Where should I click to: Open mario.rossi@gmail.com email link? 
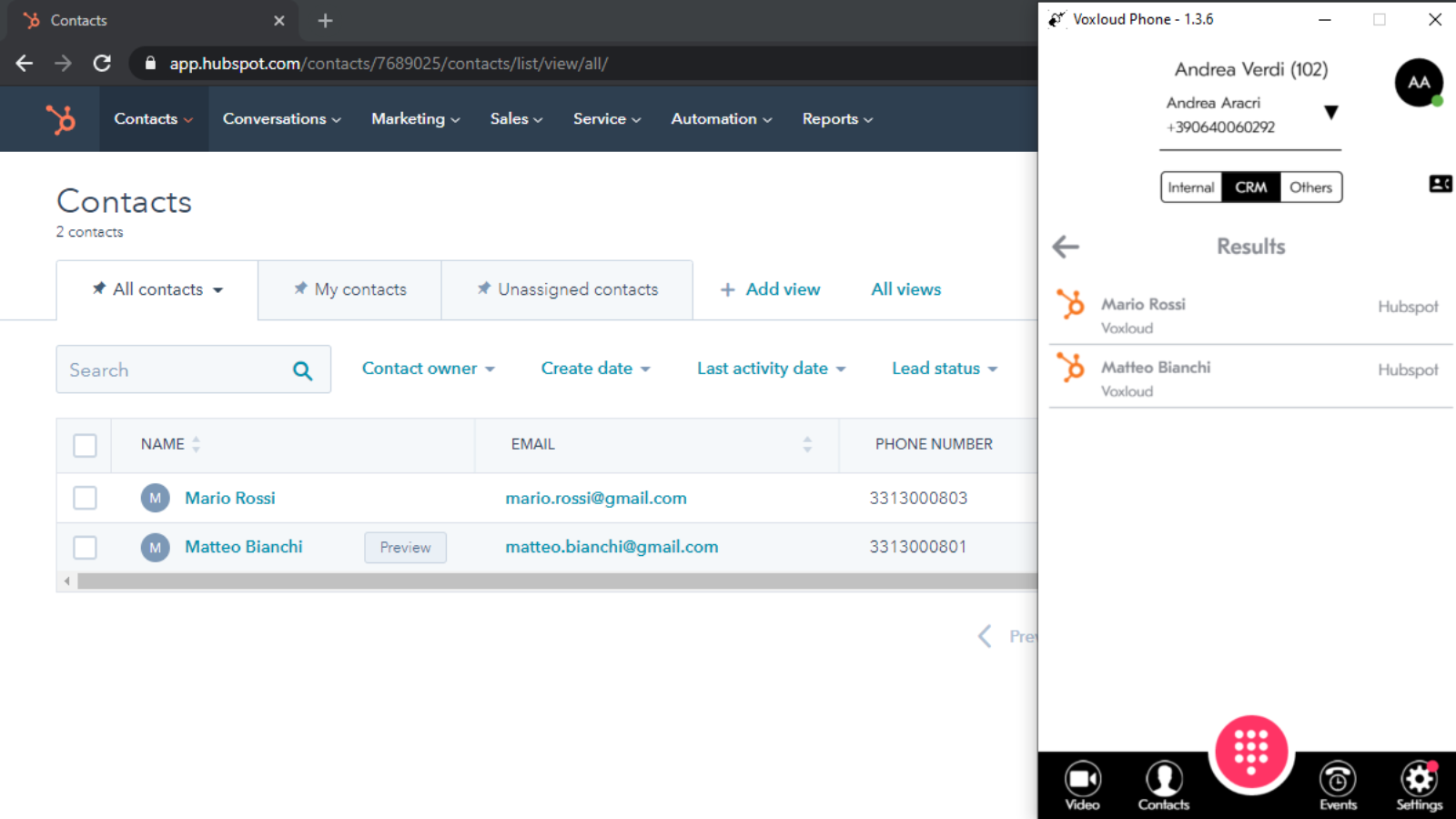point(596,498)
